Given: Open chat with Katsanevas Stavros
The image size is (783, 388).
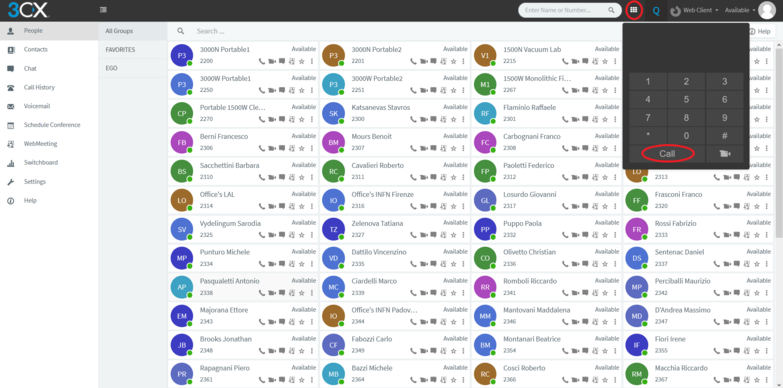Looking at the screenshot, I should [x=433, y=119].
